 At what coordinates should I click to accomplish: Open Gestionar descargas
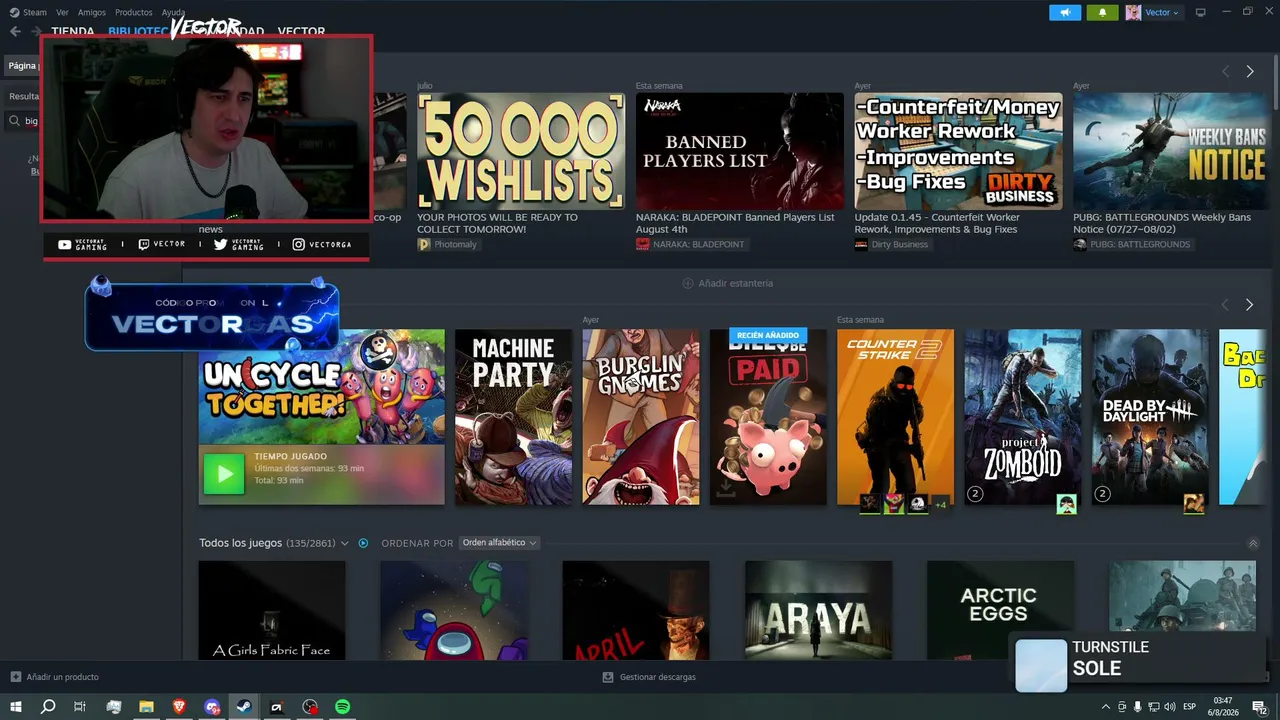649,677
